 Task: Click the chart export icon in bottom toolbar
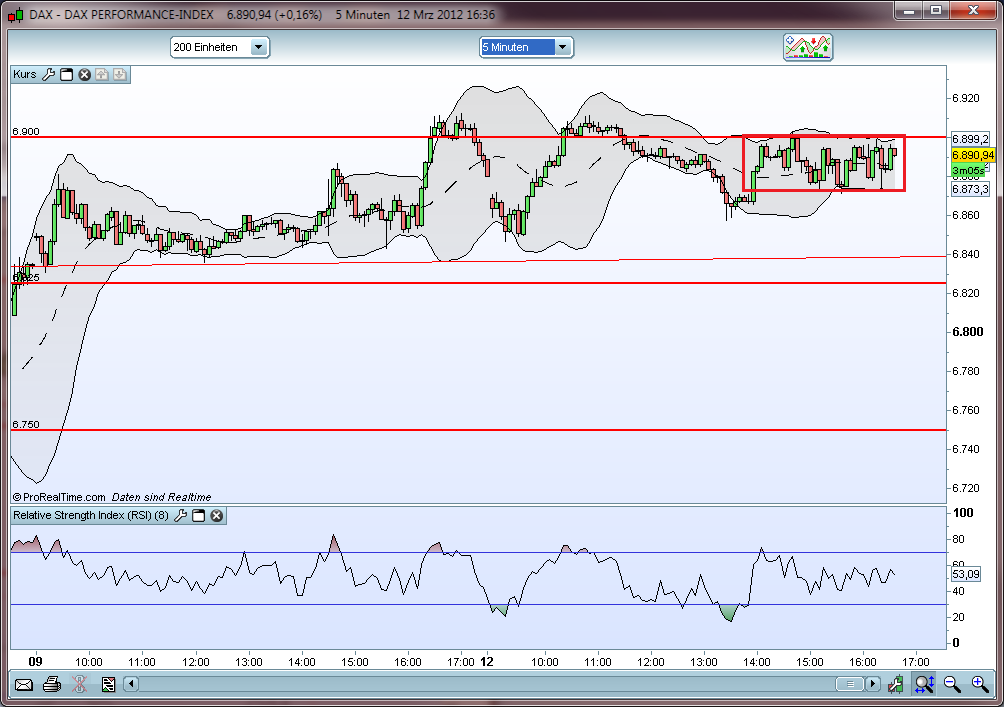tap(108, 685)
